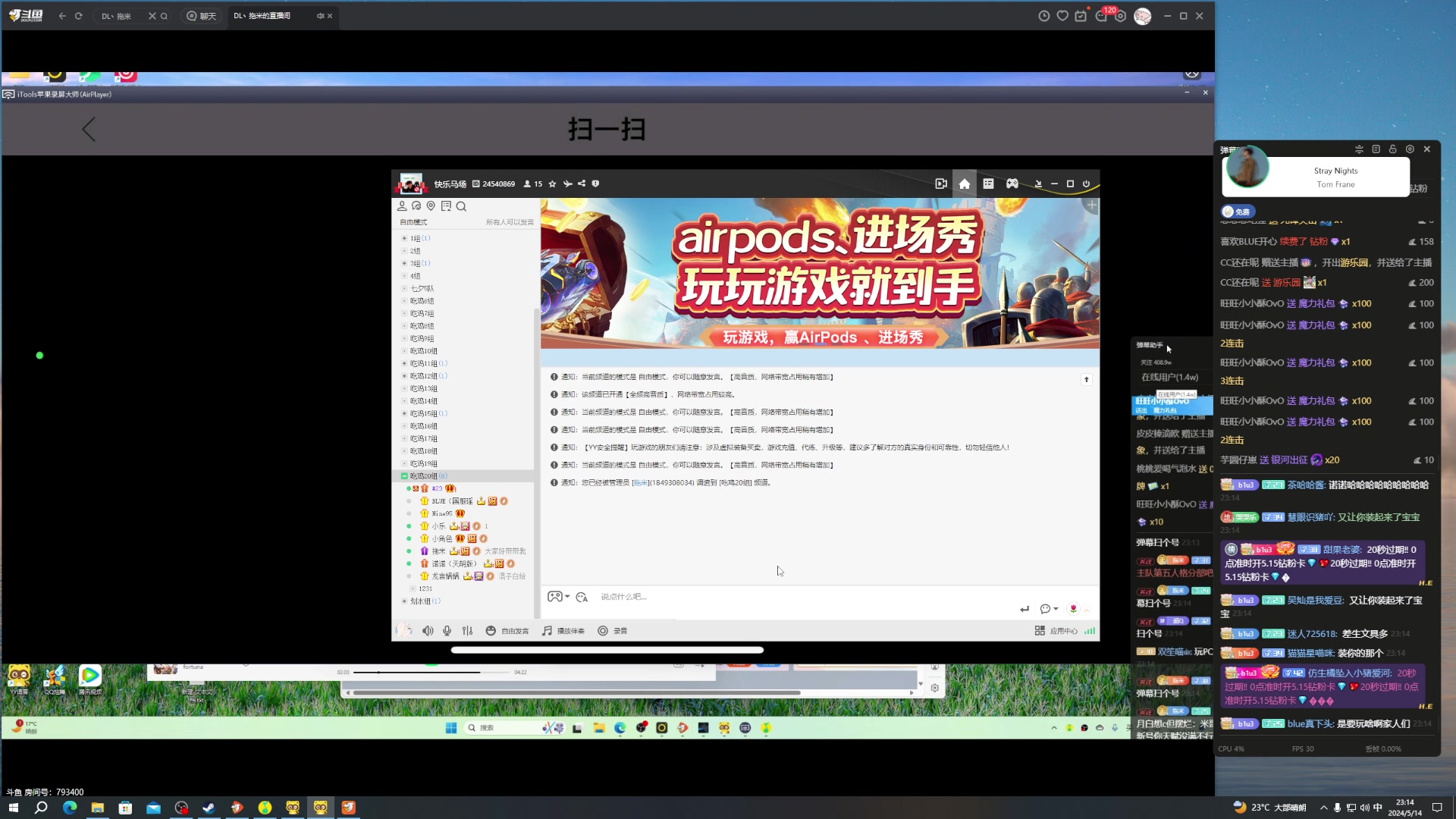Open the magnifier search icon in channel sidebar
Screen dimensions: 1456x819
point(461,206)
